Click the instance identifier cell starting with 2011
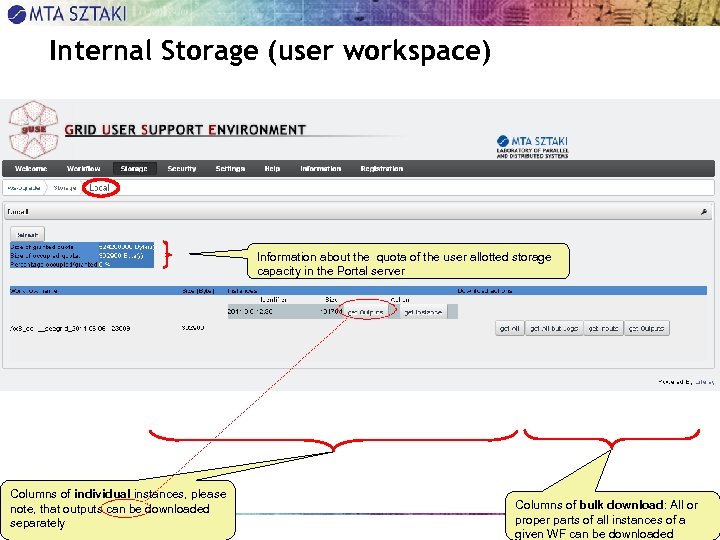Screen dimensions: 720x540 pos(250,311)
